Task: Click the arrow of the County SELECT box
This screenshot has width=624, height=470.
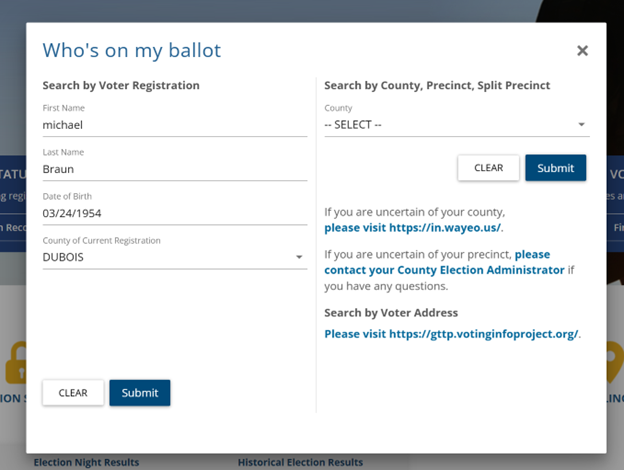Action: [x=581, y=125]
